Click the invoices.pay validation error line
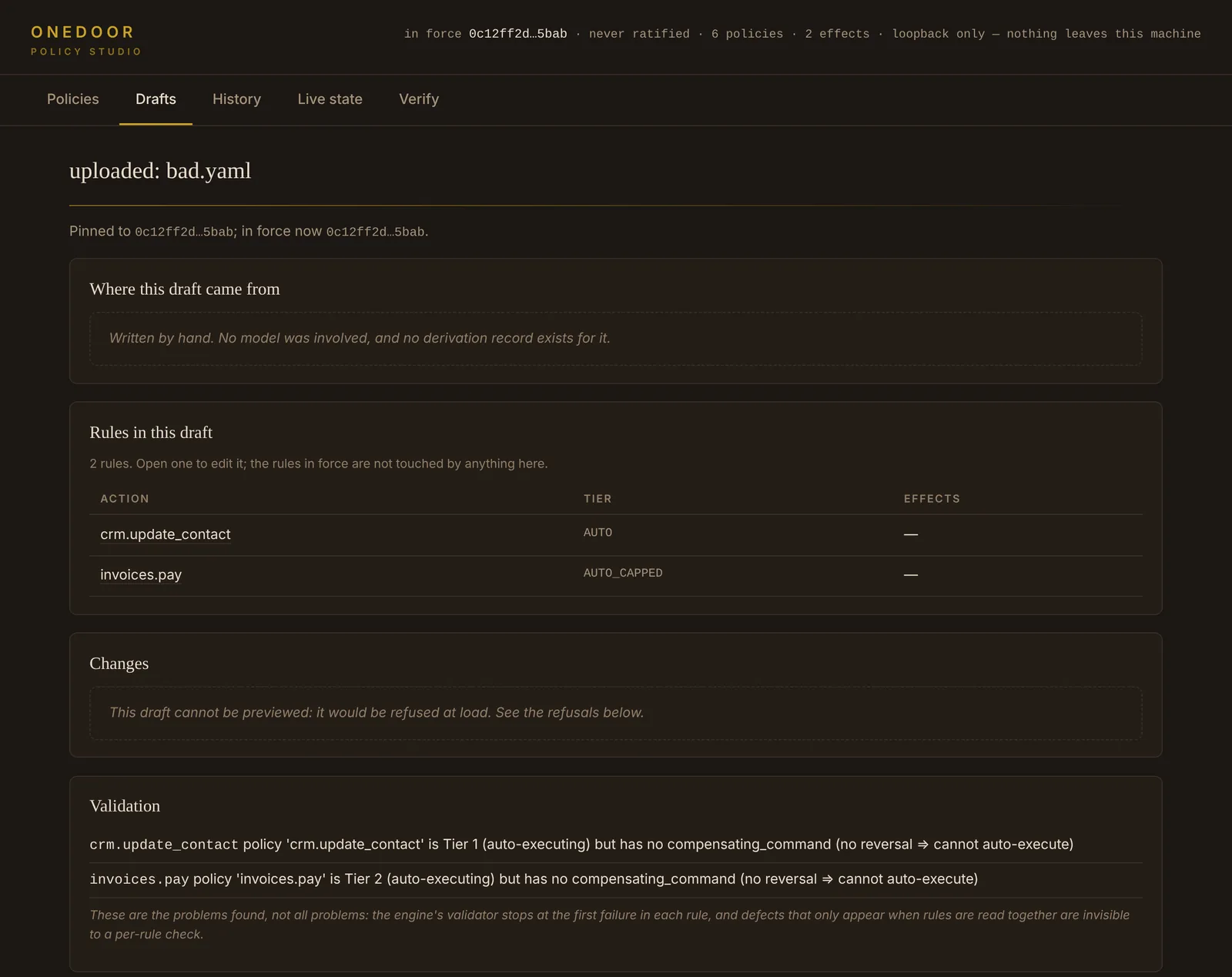This screenshot has width=1232, height=977. point(534,879)
